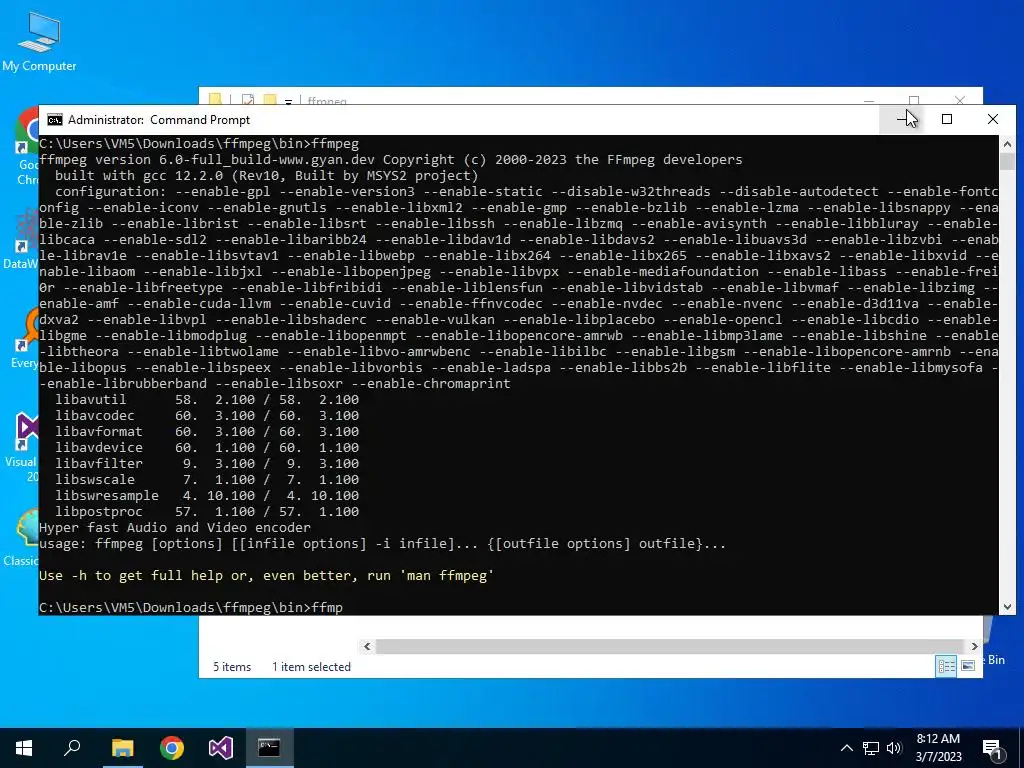This screenshot has width=1024, height=768.
Task: Maximize the Command Prompt window
Action: coord(947,120)
